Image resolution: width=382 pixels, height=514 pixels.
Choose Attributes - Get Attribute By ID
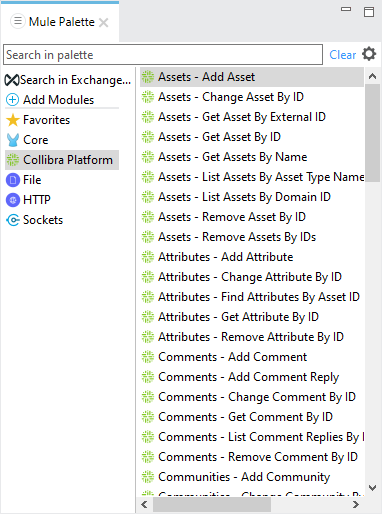(x=238, y=317)
